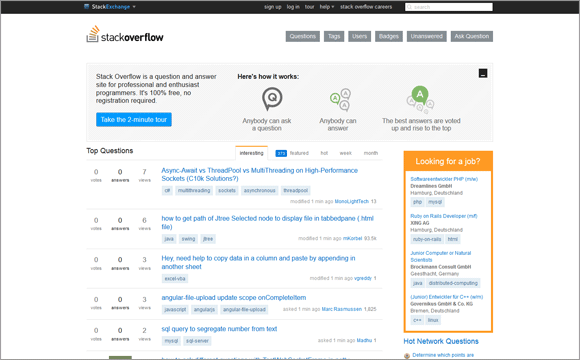Select the interesting tab
The image size is (580, 360).
tap(252, 153)
